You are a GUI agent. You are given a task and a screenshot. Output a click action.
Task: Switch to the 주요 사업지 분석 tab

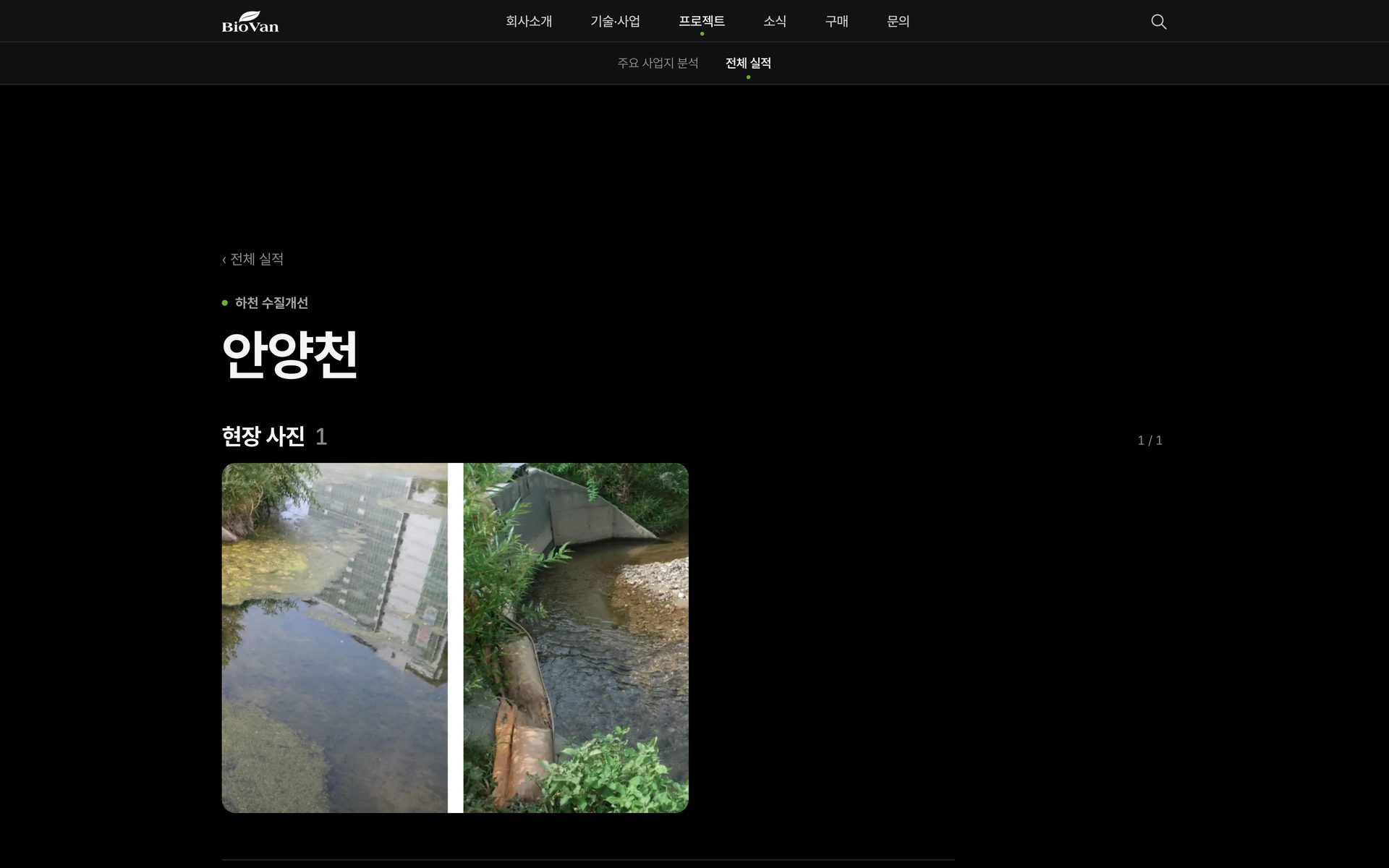pyautogui.click(x=658, y=63)
